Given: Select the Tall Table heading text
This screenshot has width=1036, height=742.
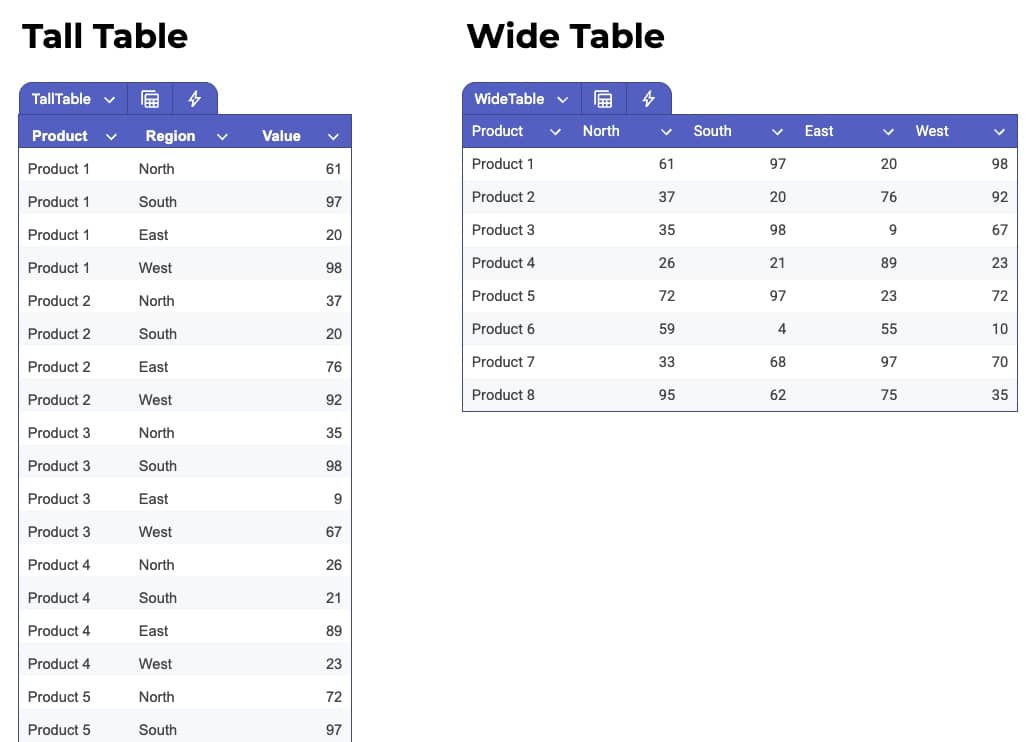Looking at the screenshot, I should pos(105,36).
